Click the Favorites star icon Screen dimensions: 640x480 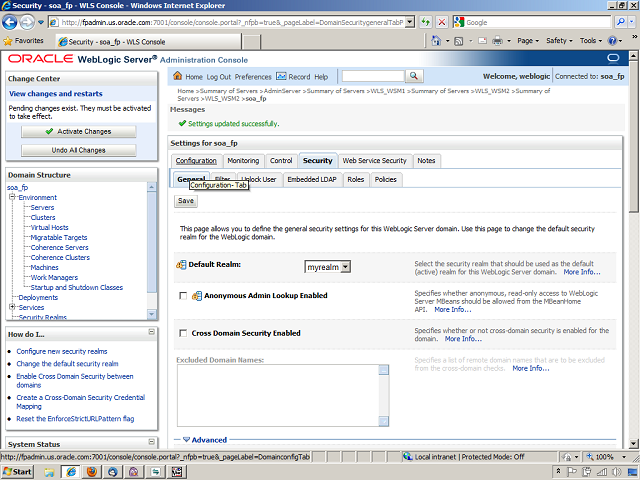[9, 41]
